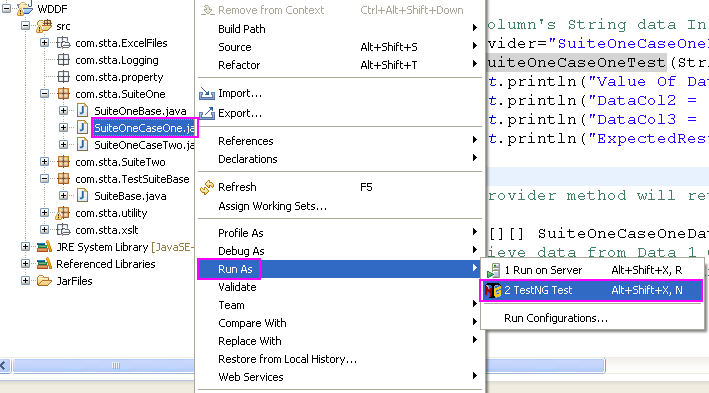Click the com.stta.SuiteOne package icon
This screenshot has width=709, height=393.
[x=63, y=94]
